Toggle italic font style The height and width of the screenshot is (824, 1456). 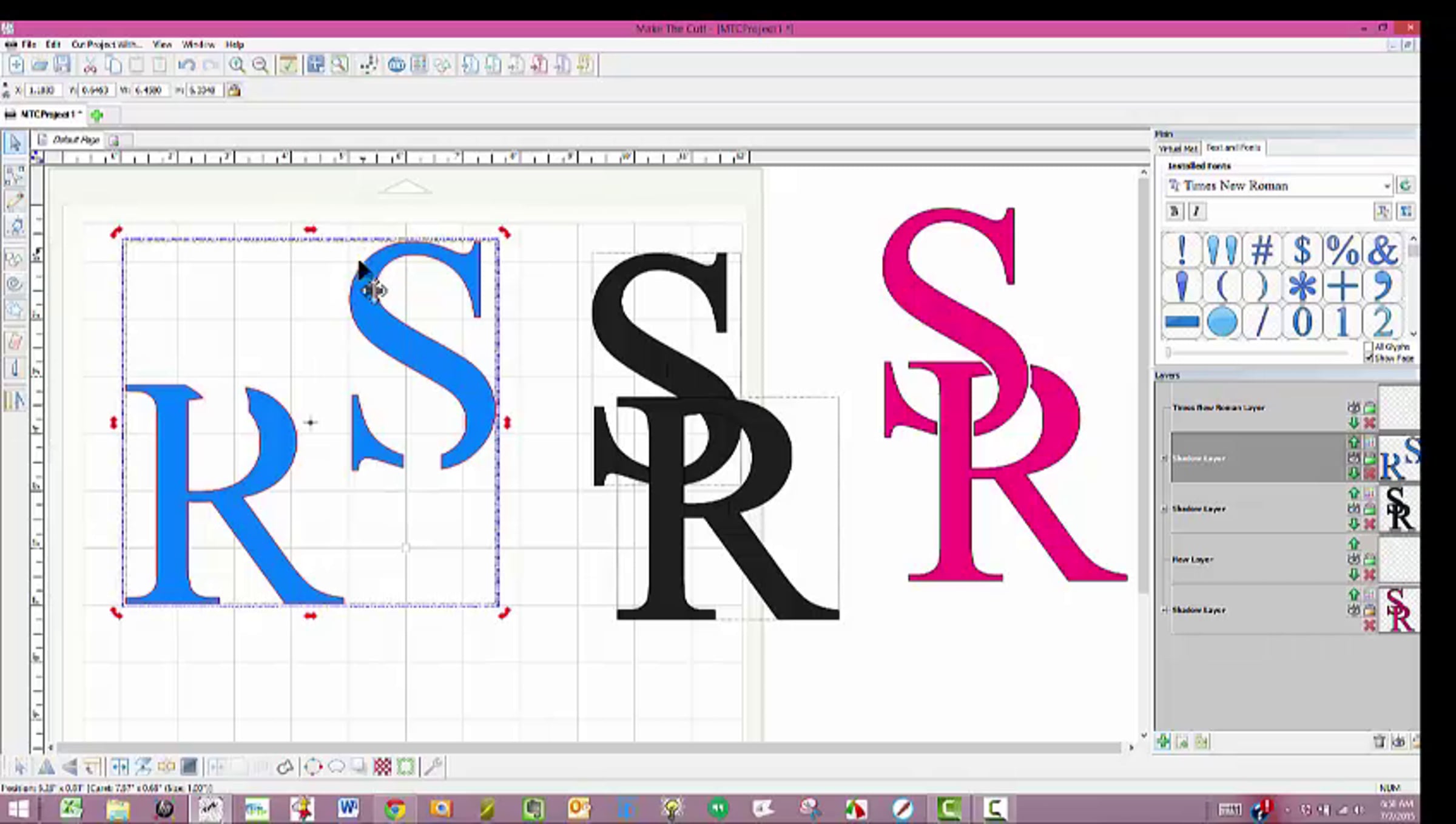1196,211
